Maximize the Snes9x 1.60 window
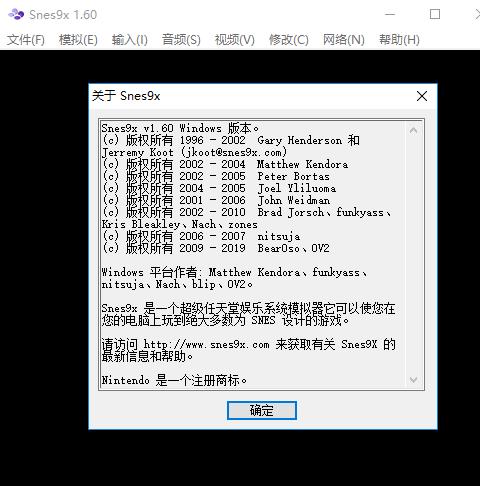The width and height of the screenshot is (480, 486). coord(435,14)
